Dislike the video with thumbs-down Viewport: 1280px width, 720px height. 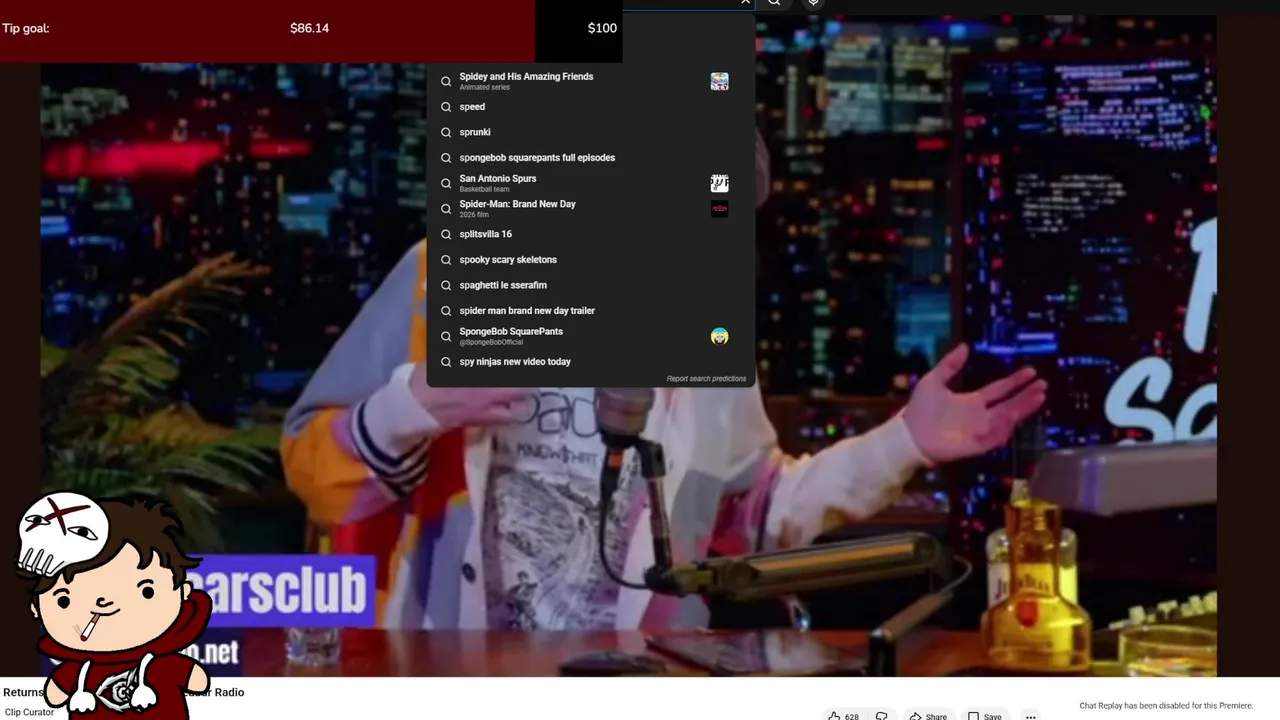pyautogui.click(x=881, y=716)
